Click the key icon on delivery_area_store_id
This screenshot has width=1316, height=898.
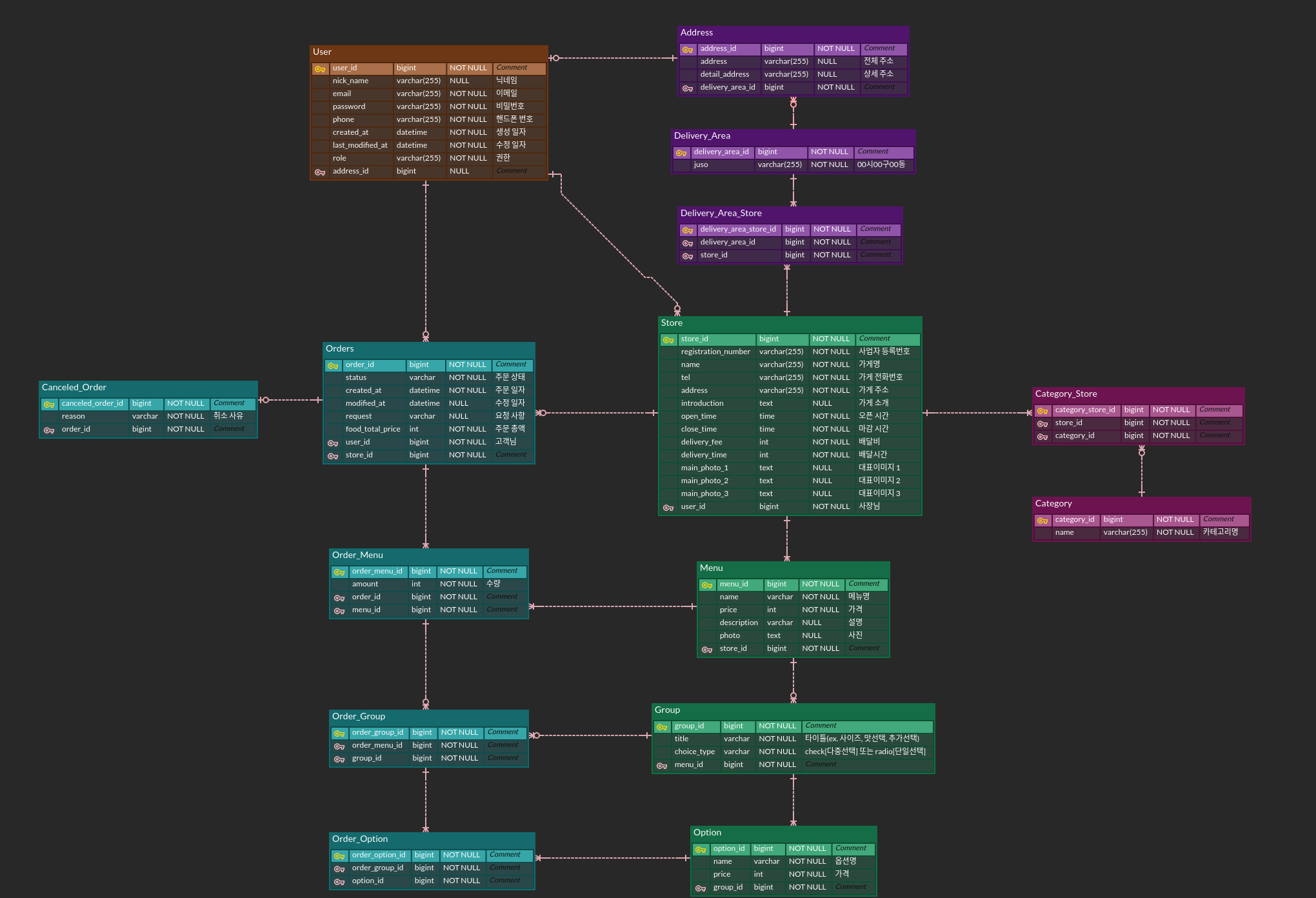(688, 229)
